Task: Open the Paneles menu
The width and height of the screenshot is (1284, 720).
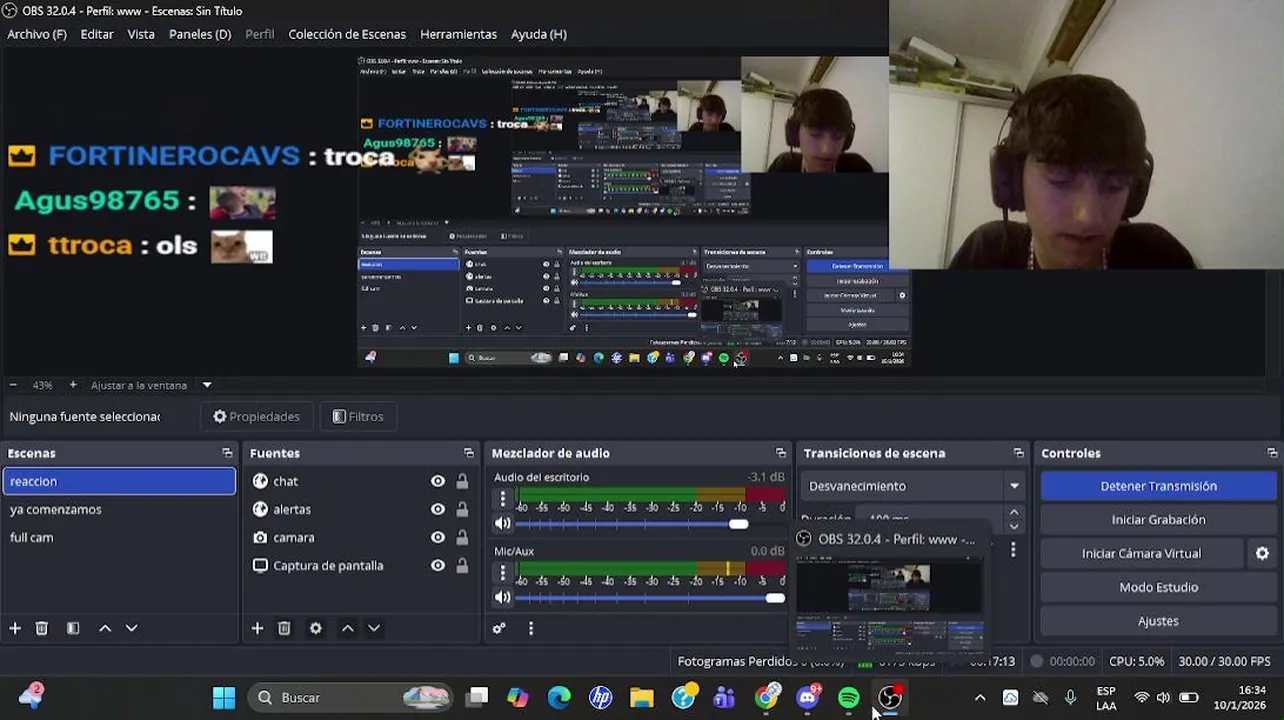Action: (200, 34)
